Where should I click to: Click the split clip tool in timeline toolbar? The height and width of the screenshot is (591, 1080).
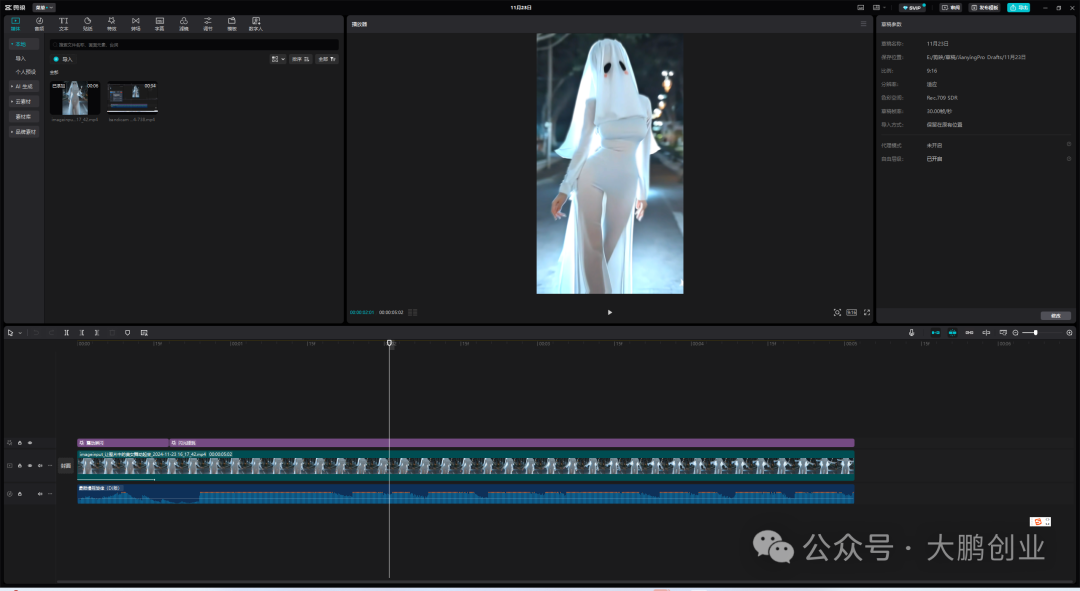pos(67,332)
